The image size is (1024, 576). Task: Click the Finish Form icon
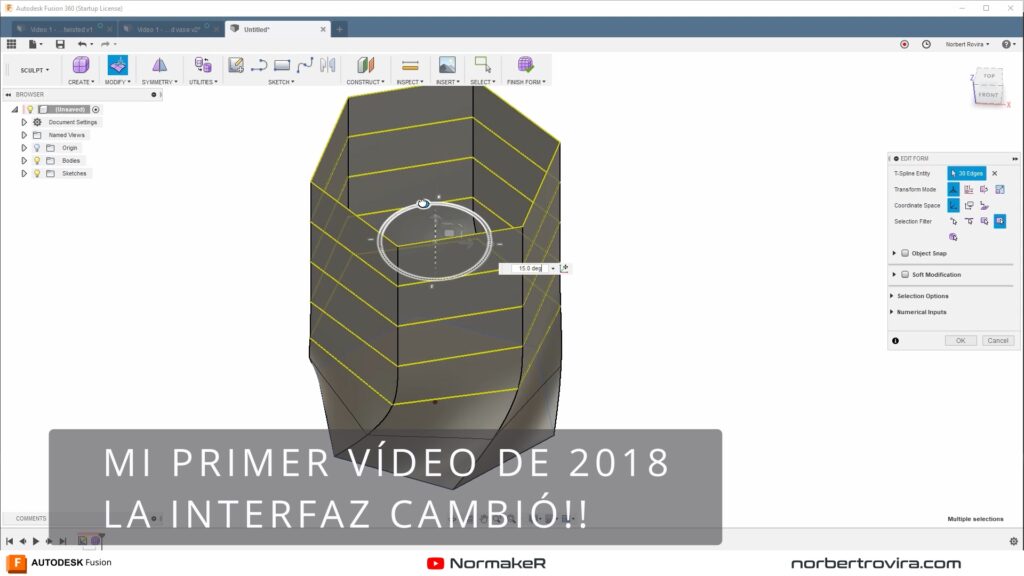pyautogui.click(x=525, y=65)
